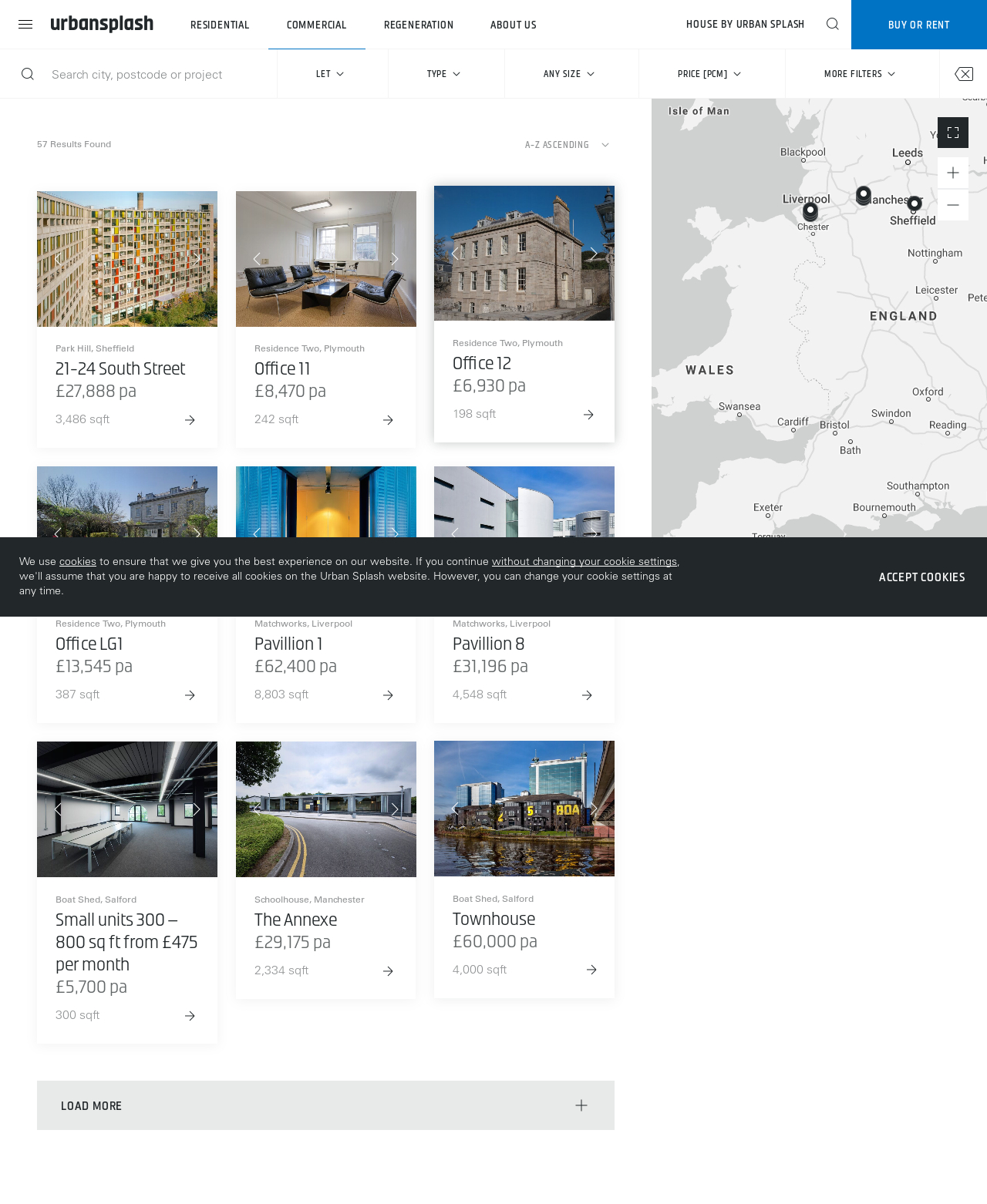
Task: Click the clear filters backspace icon
Action: coord(963,74)
